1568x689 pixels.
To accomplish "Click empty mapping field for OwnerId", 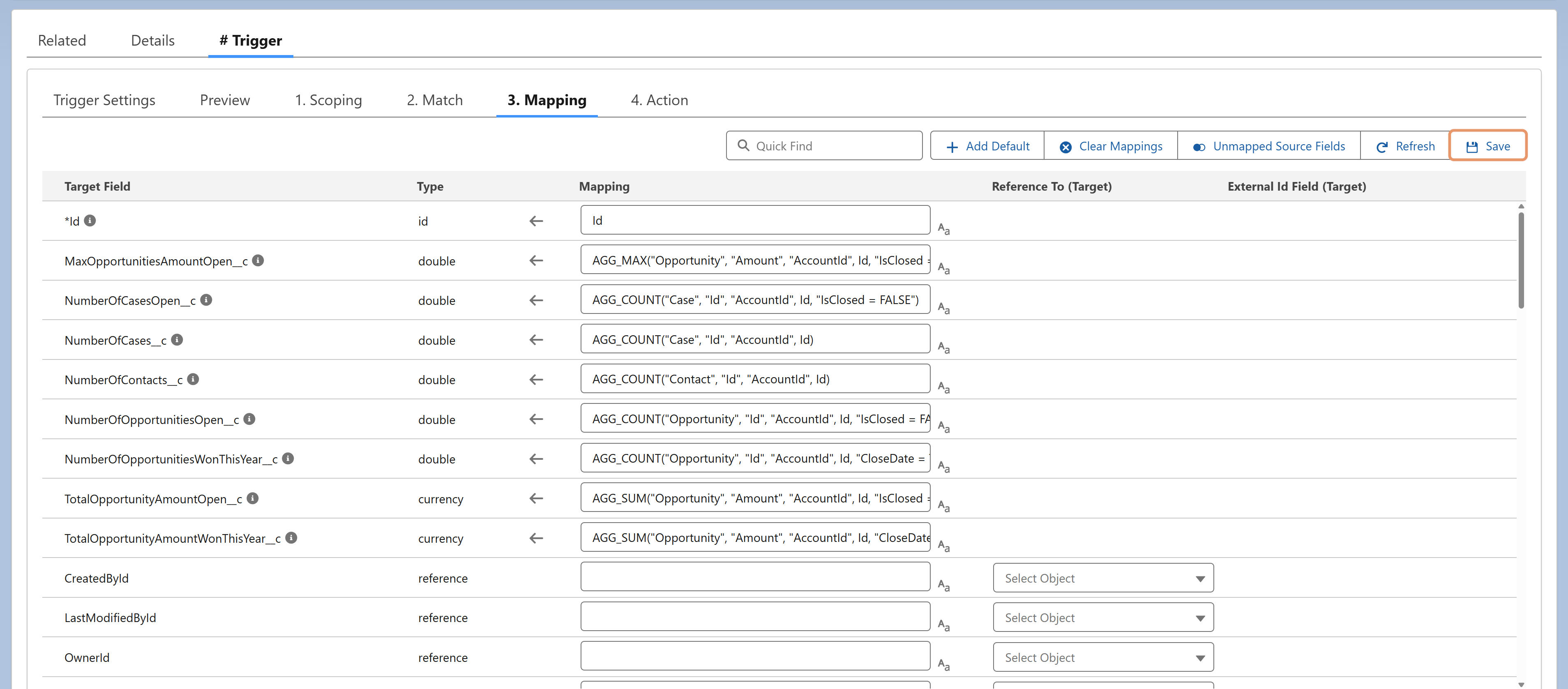I will point(755,656).
